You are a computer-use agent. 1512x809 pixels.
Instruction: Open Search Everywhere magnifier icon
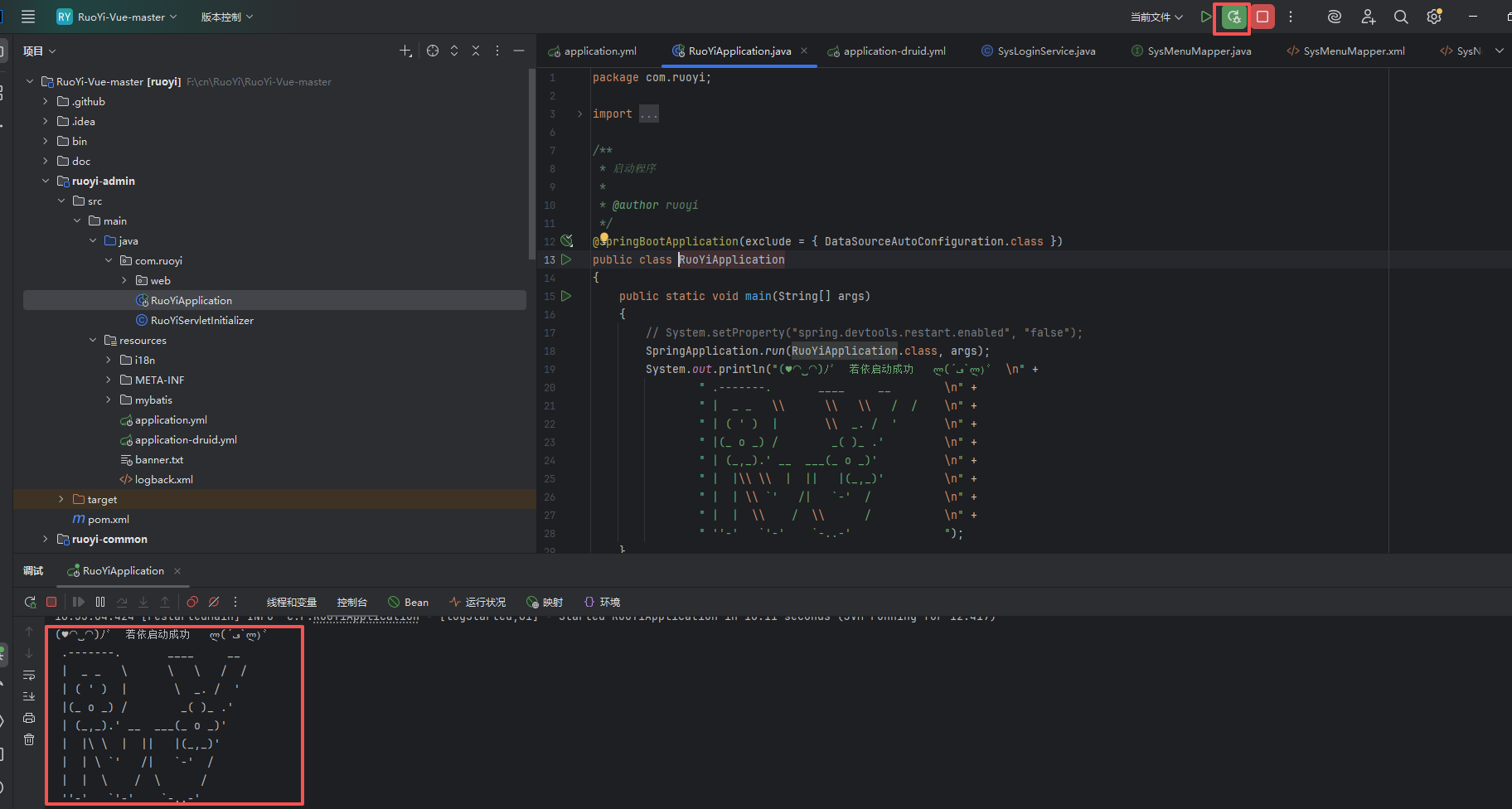[1401, 17]
